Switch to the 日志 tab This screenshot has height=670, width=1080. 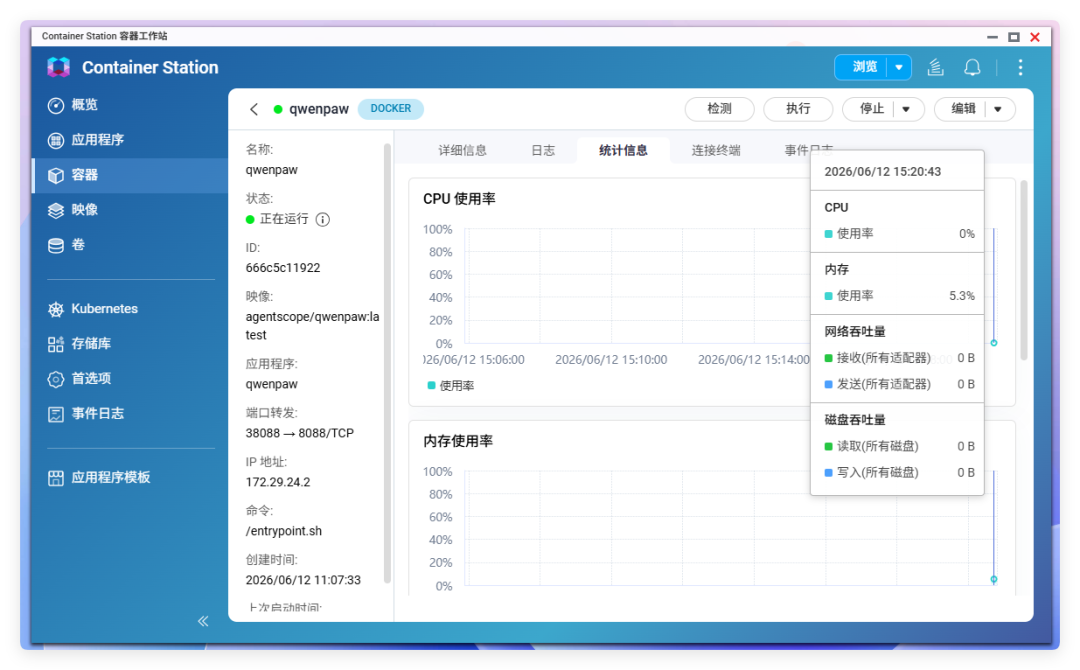[543, 150]
